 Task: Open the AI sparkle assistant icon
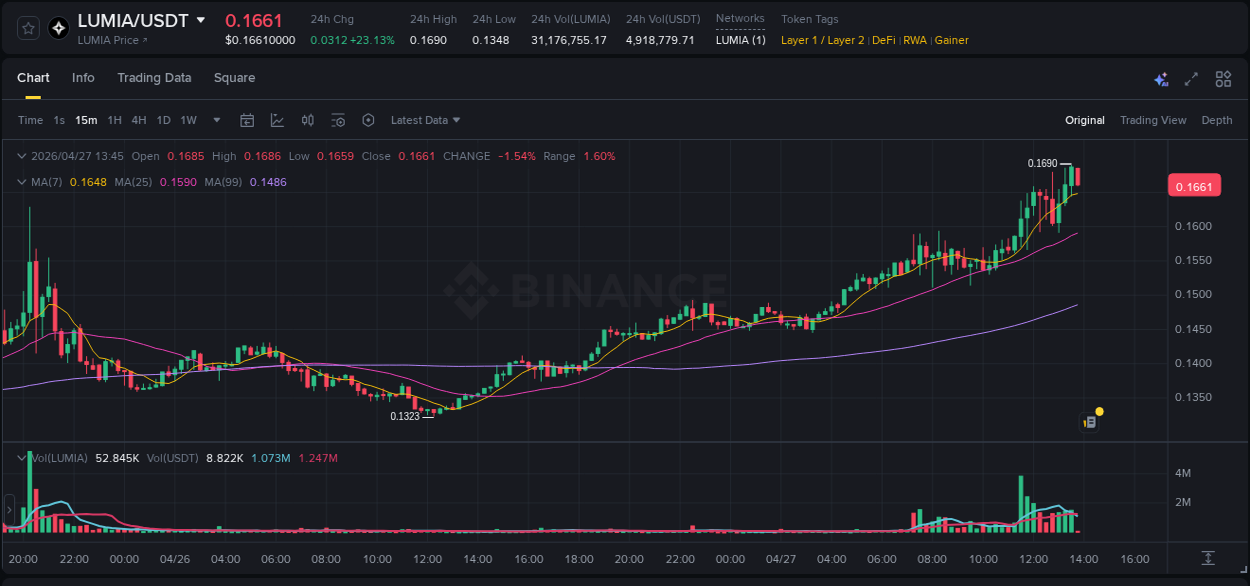(1161, 79)
